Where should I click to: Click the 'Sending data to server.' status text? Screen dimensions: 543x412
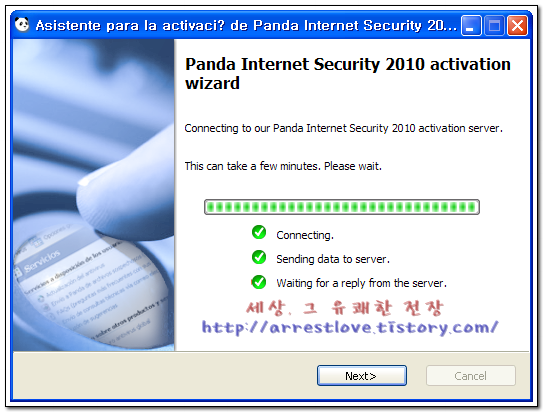[333, 259]
